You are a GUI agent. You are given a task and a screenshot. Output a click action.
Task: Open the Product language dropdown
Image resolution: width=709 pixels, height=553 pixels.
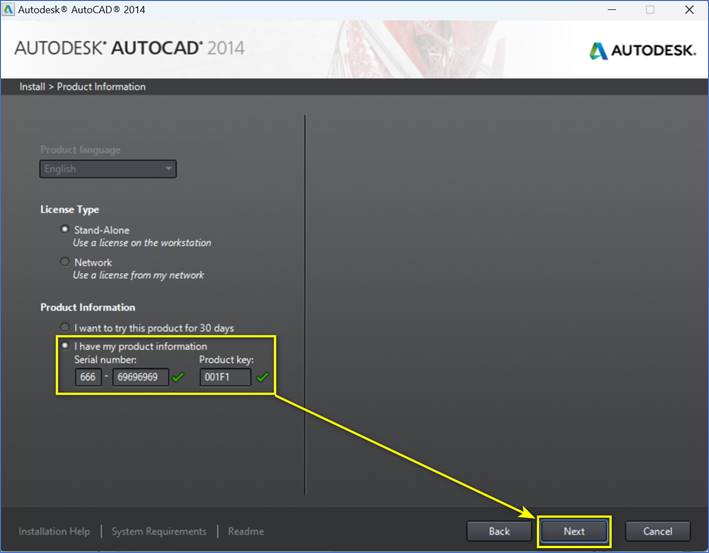click(x=108, y=169)
